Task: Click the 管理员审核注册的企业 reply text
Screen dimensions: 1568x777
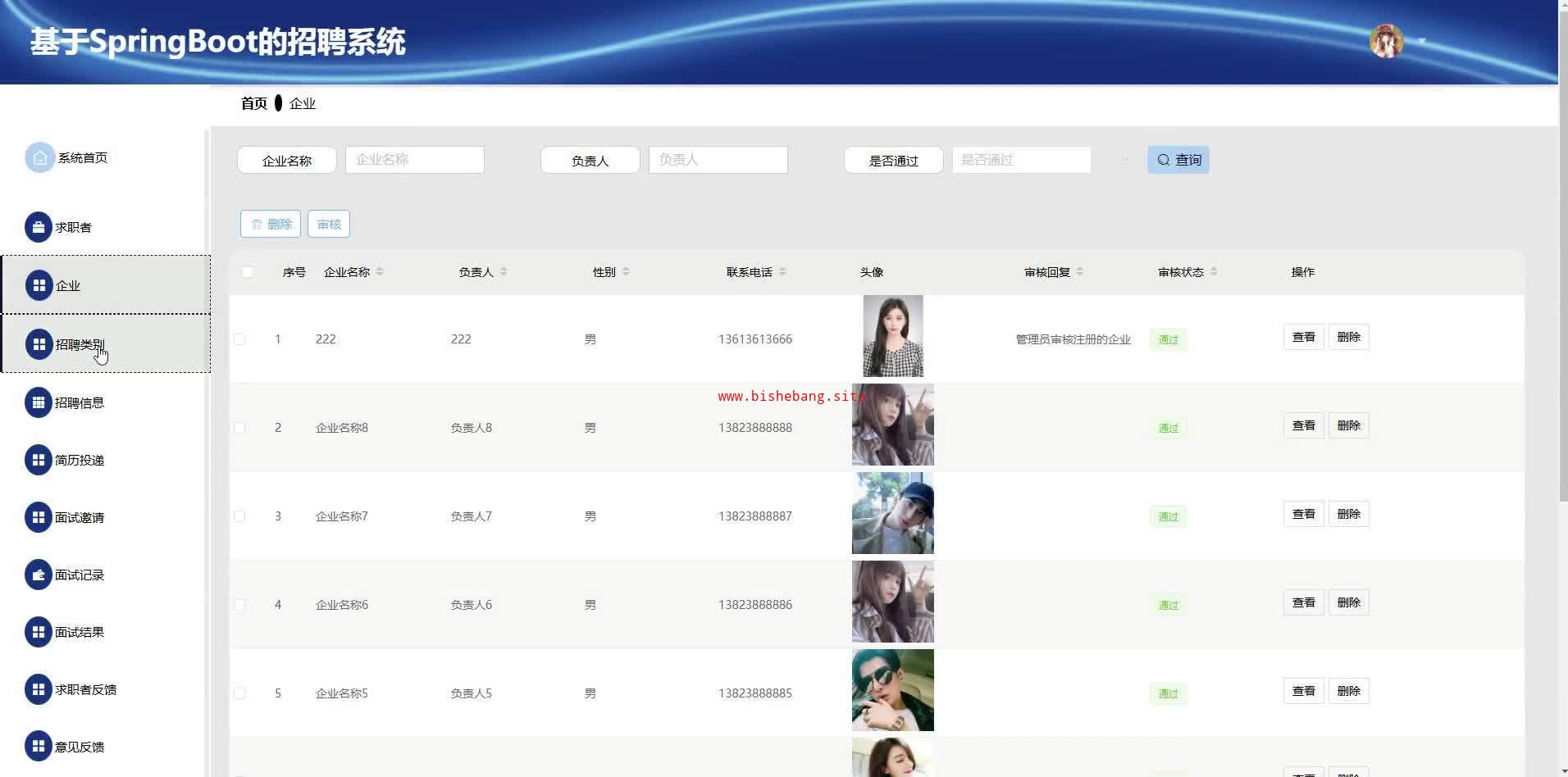Action: pyautogui.click(x=1073, y=339)
